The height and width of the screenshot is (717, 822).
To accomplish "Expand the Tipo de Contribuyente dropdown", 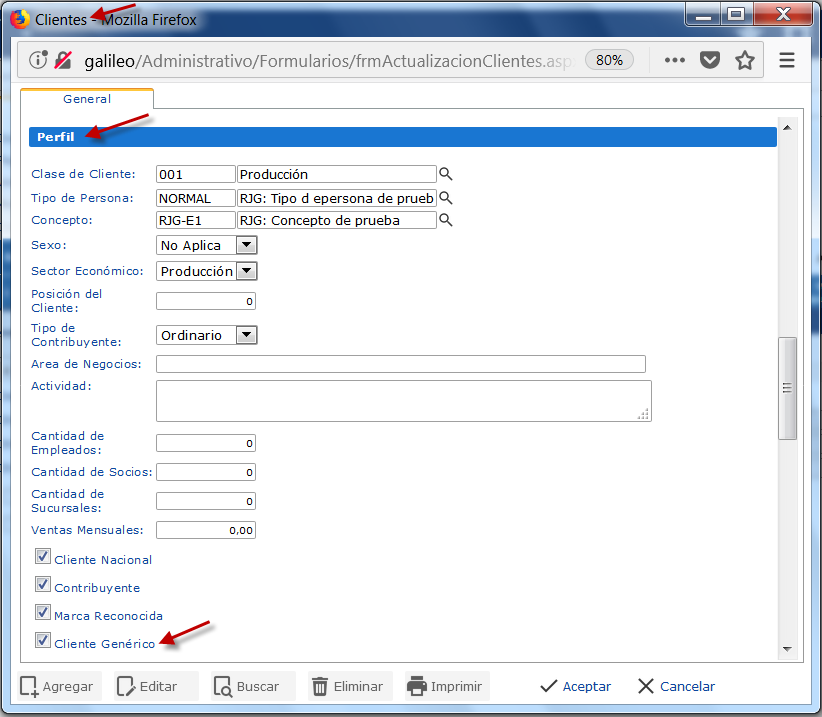I will (x=246, y=335).
